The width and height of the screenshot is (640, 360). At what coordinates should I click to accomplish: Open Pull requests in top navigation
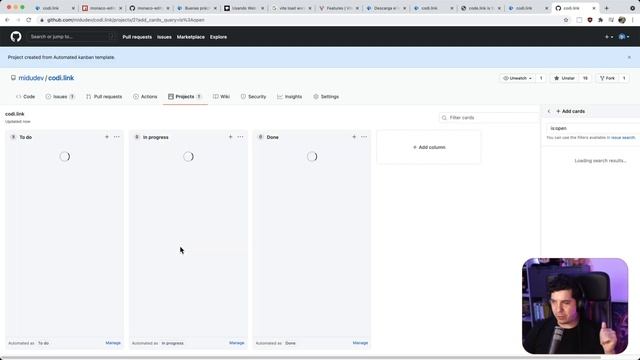137,37
